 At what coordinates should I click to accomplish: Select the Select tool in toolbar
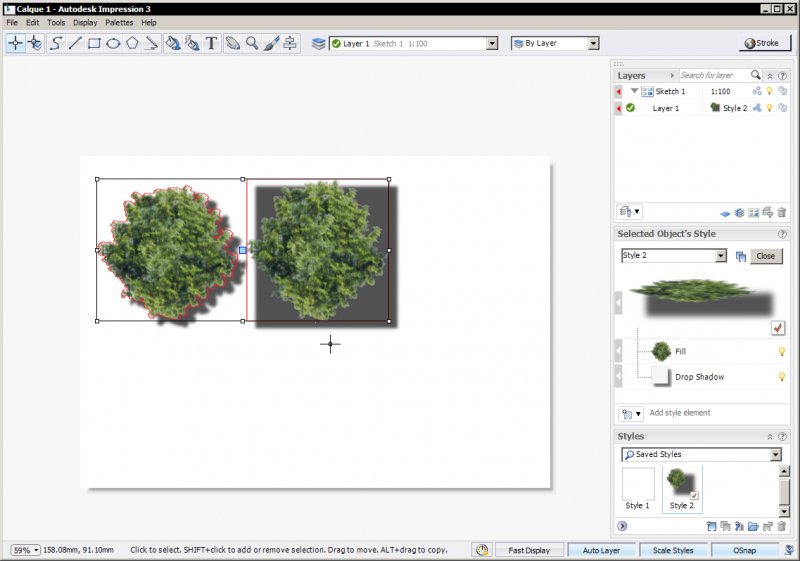15,43
